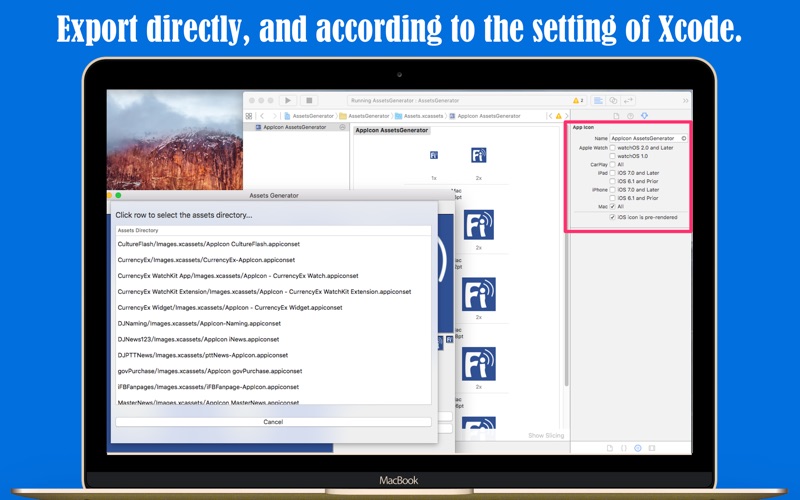Enable iPad iOS 7.0 and Later checkbox
This screenshot has height=500, width=800.
(613, 173)
